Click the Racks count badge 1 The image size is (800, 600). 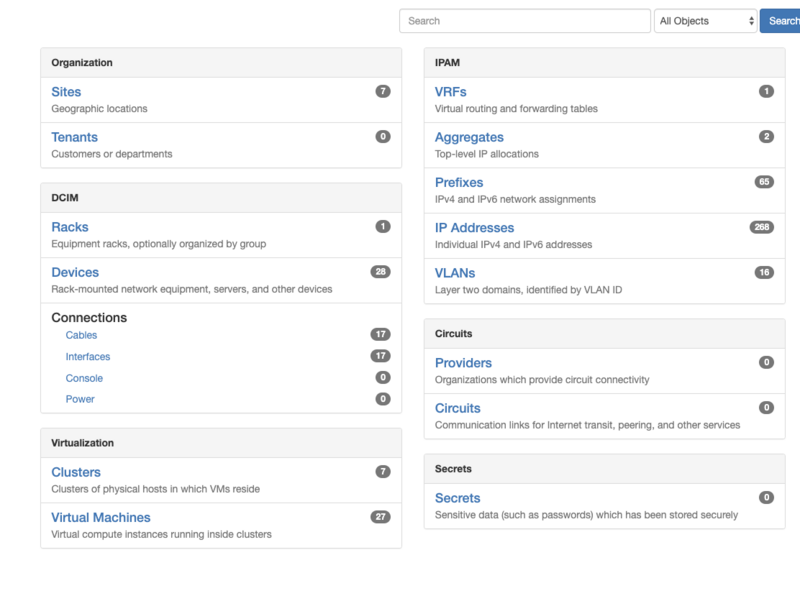[383, 227]
